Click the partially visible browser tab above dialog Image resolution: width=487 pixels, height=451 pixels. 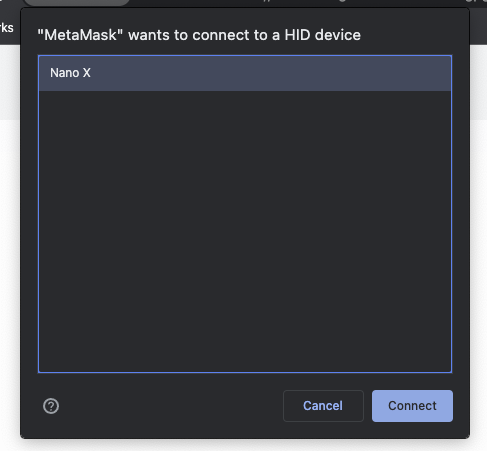tap(77, 3)
